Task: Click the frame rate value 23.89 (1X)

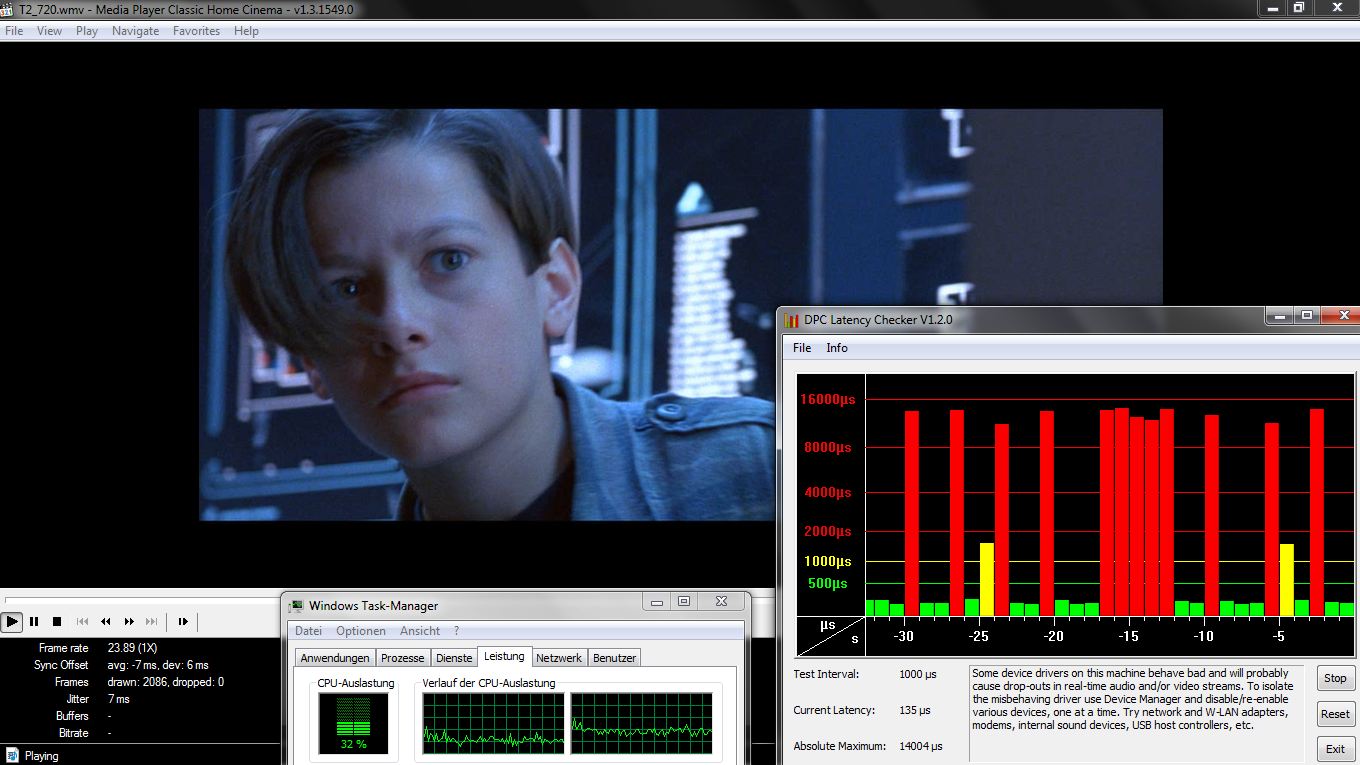Action: 132,648
